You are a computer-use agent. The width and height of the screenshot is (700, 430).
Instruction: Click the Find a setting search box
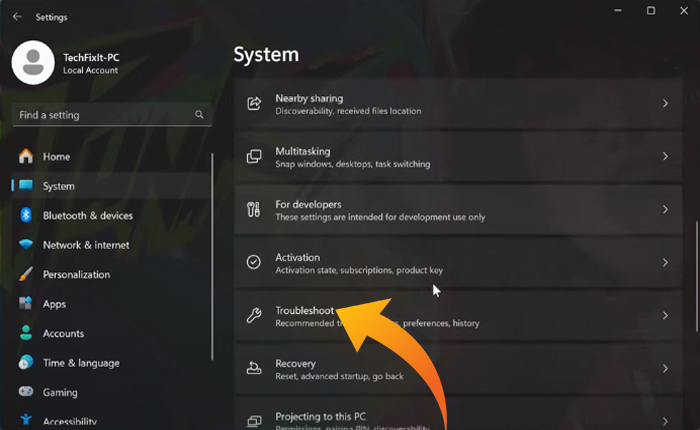tap(105, 115)
